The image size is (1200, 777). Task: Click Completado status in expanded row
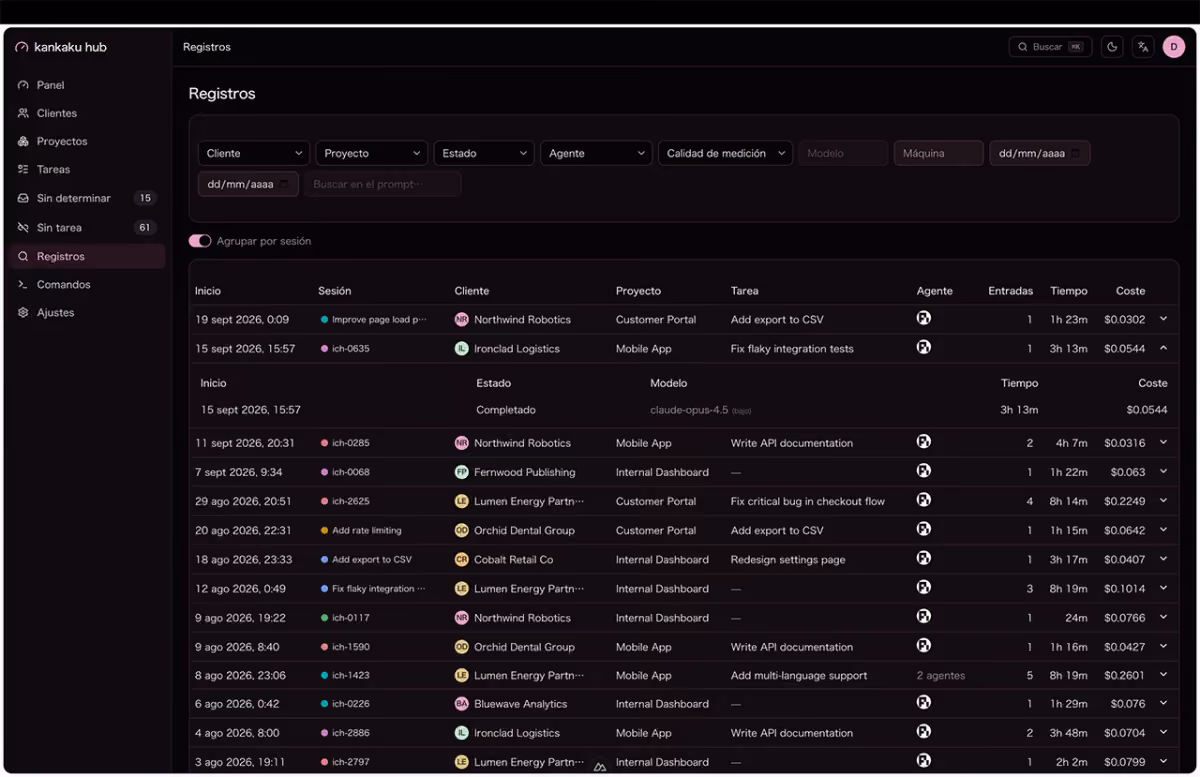(506, 410)
